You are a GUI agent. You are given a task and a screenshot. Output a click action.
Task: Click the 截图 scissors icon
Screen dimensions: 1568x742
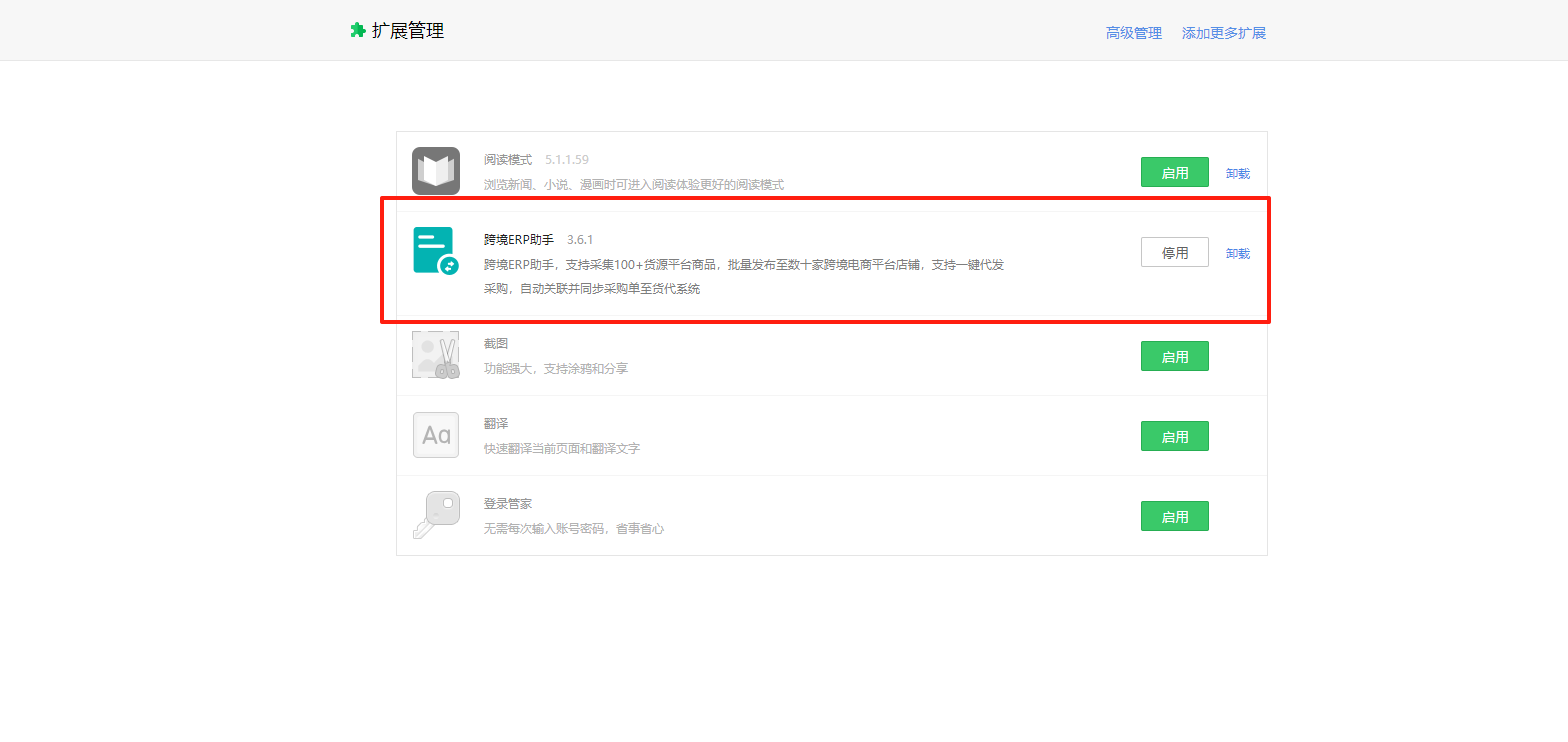436,355
